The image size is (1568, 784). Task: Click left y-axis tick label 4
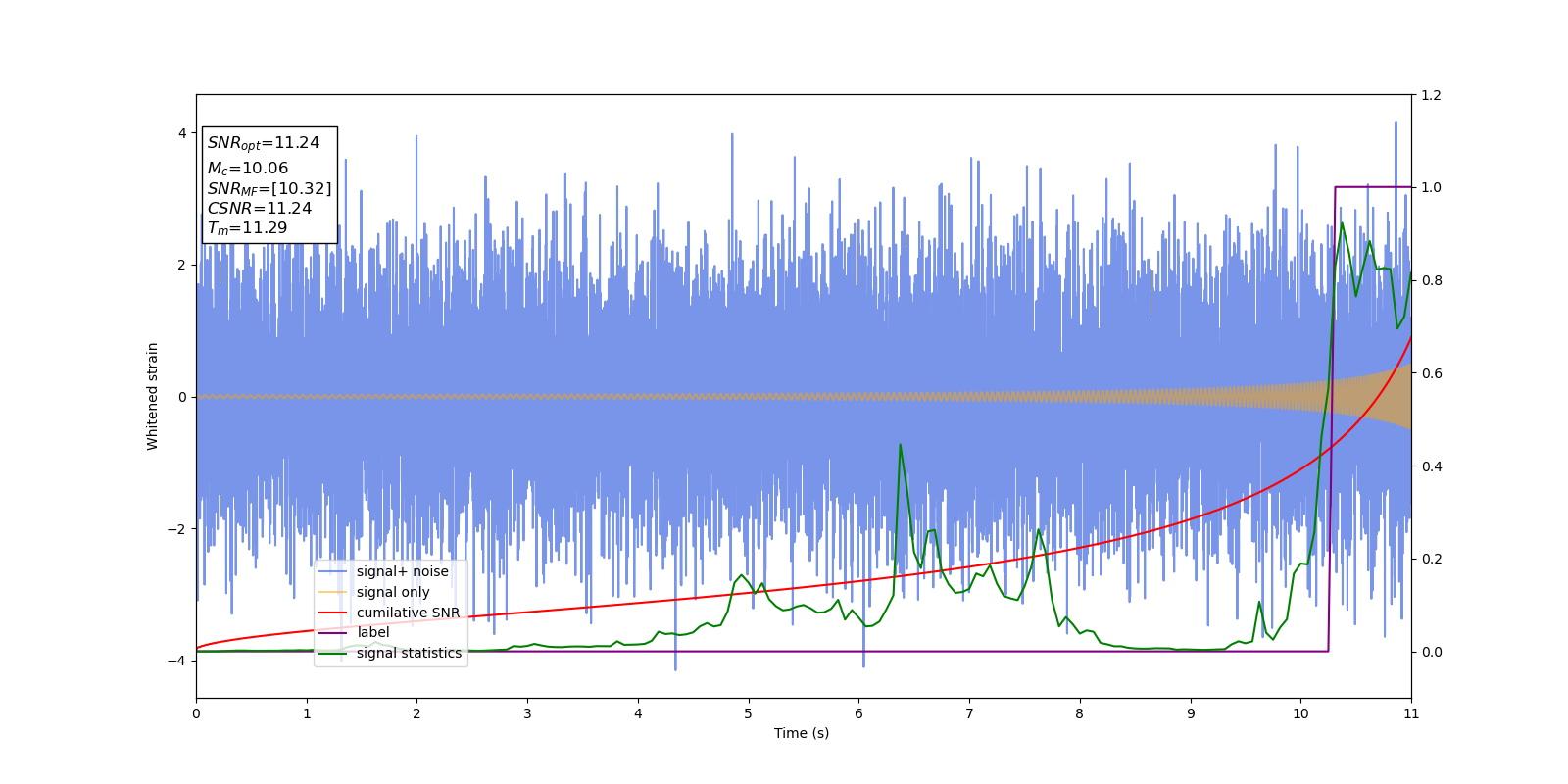click(x=182, y=133)
